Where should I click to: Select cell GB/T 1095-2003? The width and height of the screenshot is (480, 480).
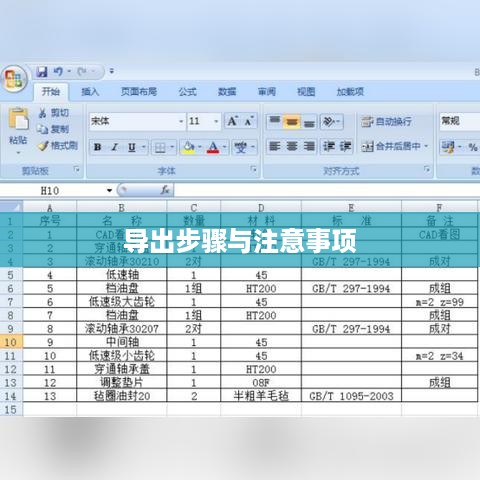click(351, 396)
